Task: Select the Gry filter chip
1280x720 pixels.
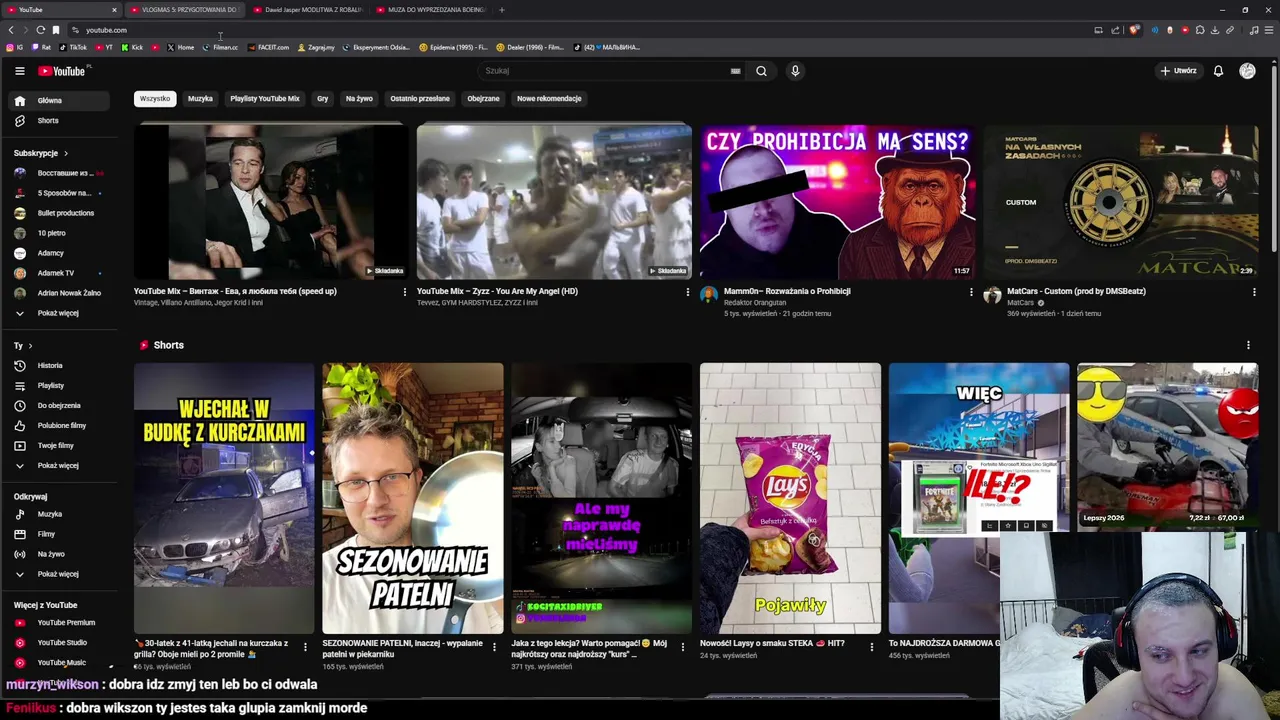Action: click(322, 99)
